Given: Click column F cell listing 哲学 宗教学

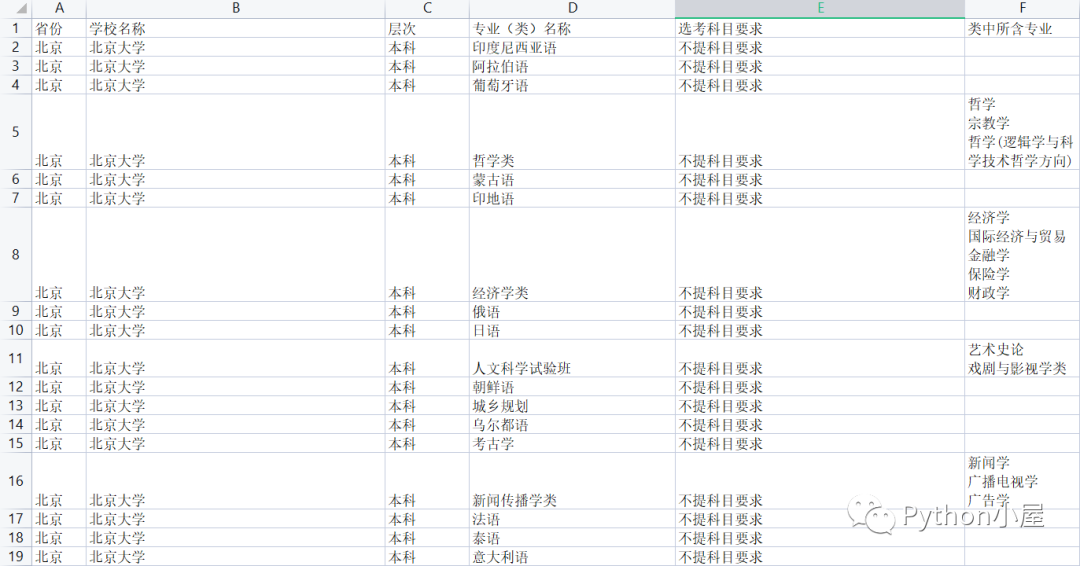Looking at the screenshot, I should (x=1022, y=132).
